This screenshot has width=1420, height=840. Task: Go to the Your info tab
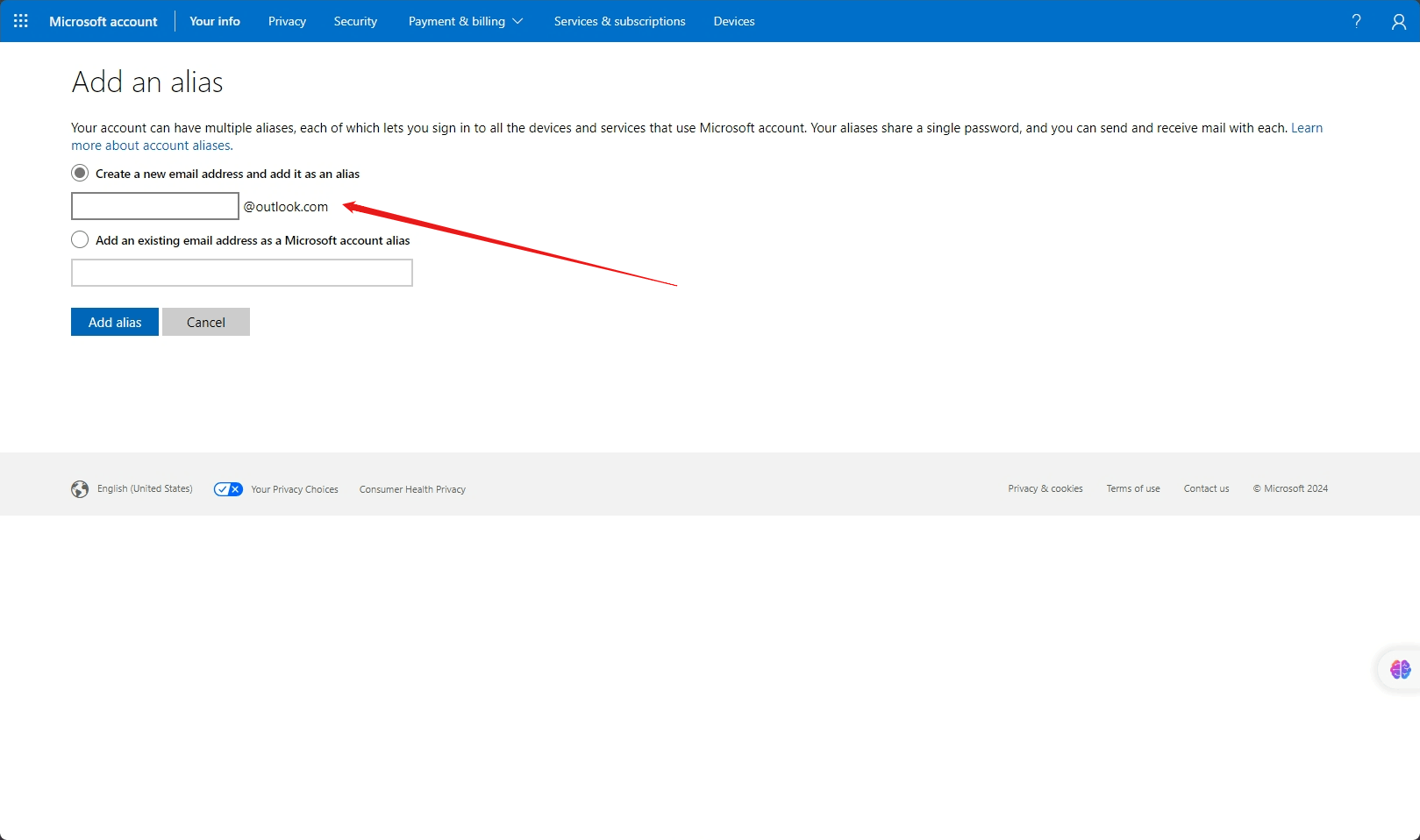tap(215, 21)
